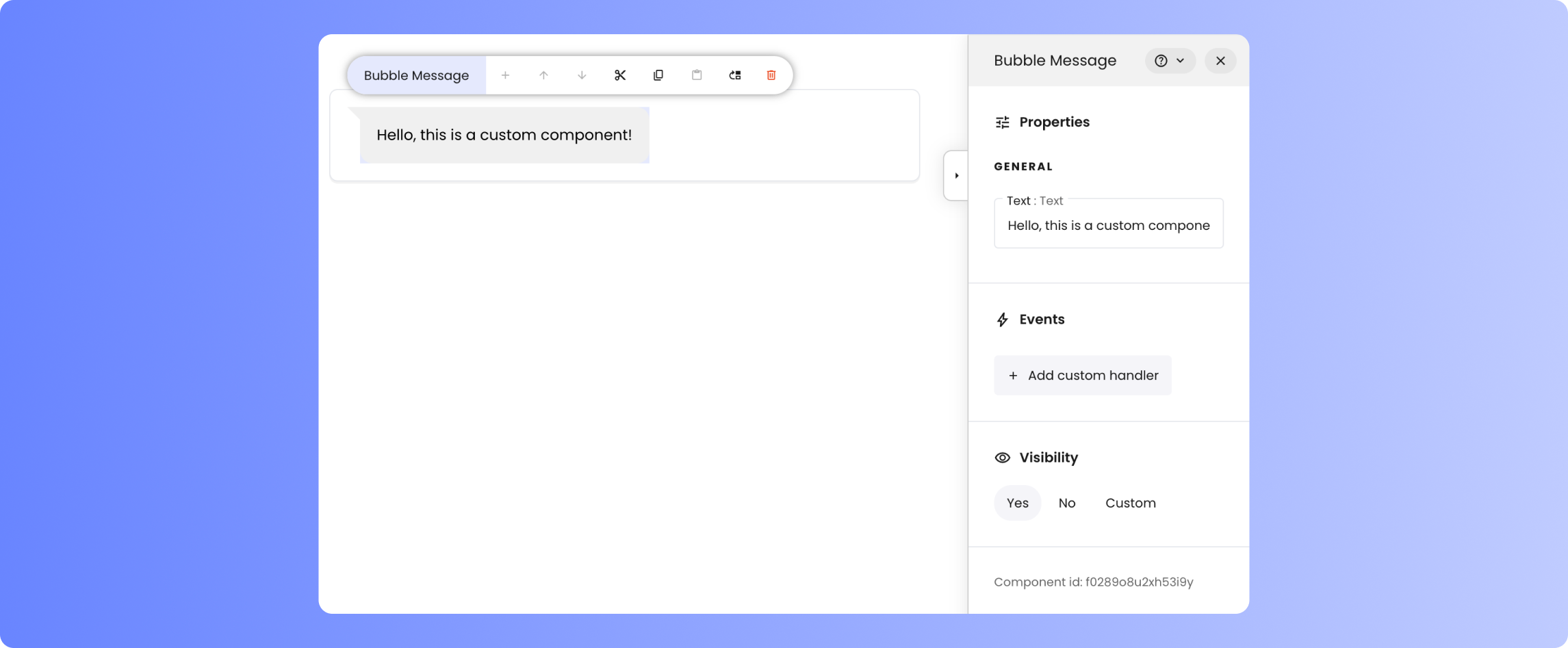The height and width of the screenshot is (648, 1568).
Task: Select the Bubble Message toolbar label
Action: pos(416,75)
